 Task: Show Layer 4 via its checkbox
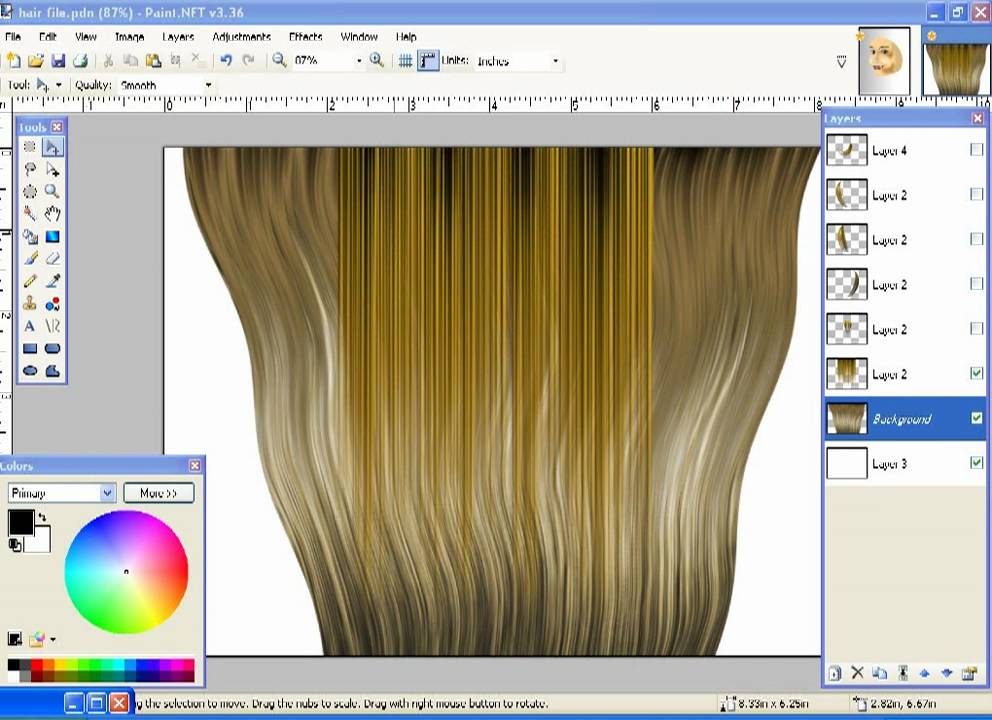click(976, 149)
